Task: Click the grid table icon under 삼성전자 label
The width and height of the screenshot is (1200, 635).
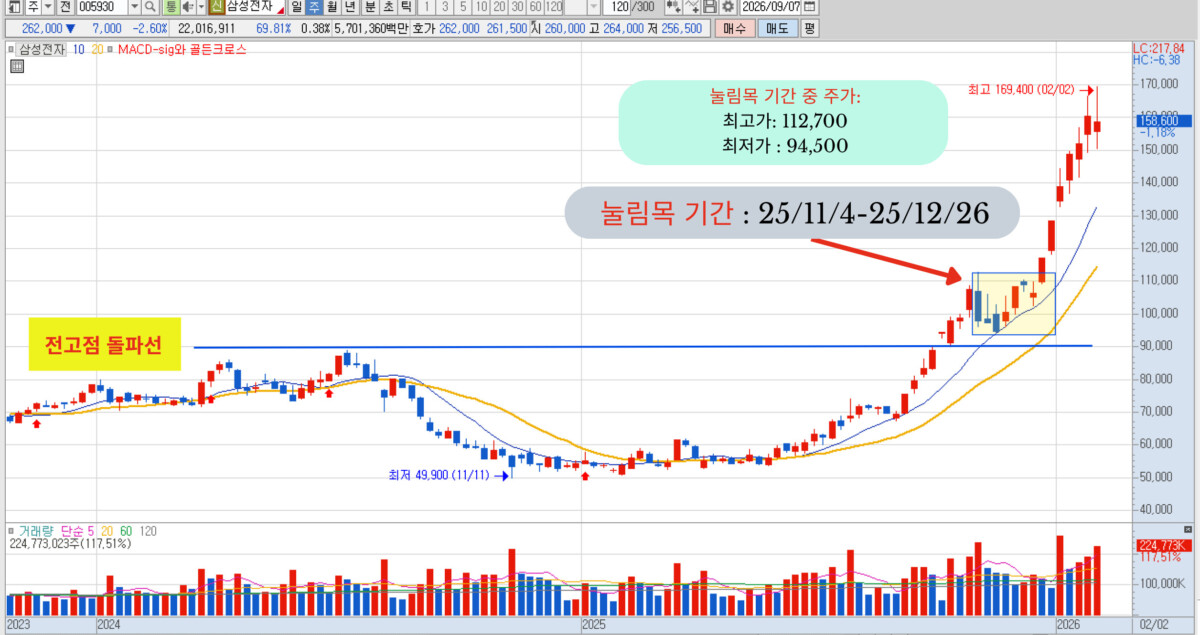Action: point(16,67)
